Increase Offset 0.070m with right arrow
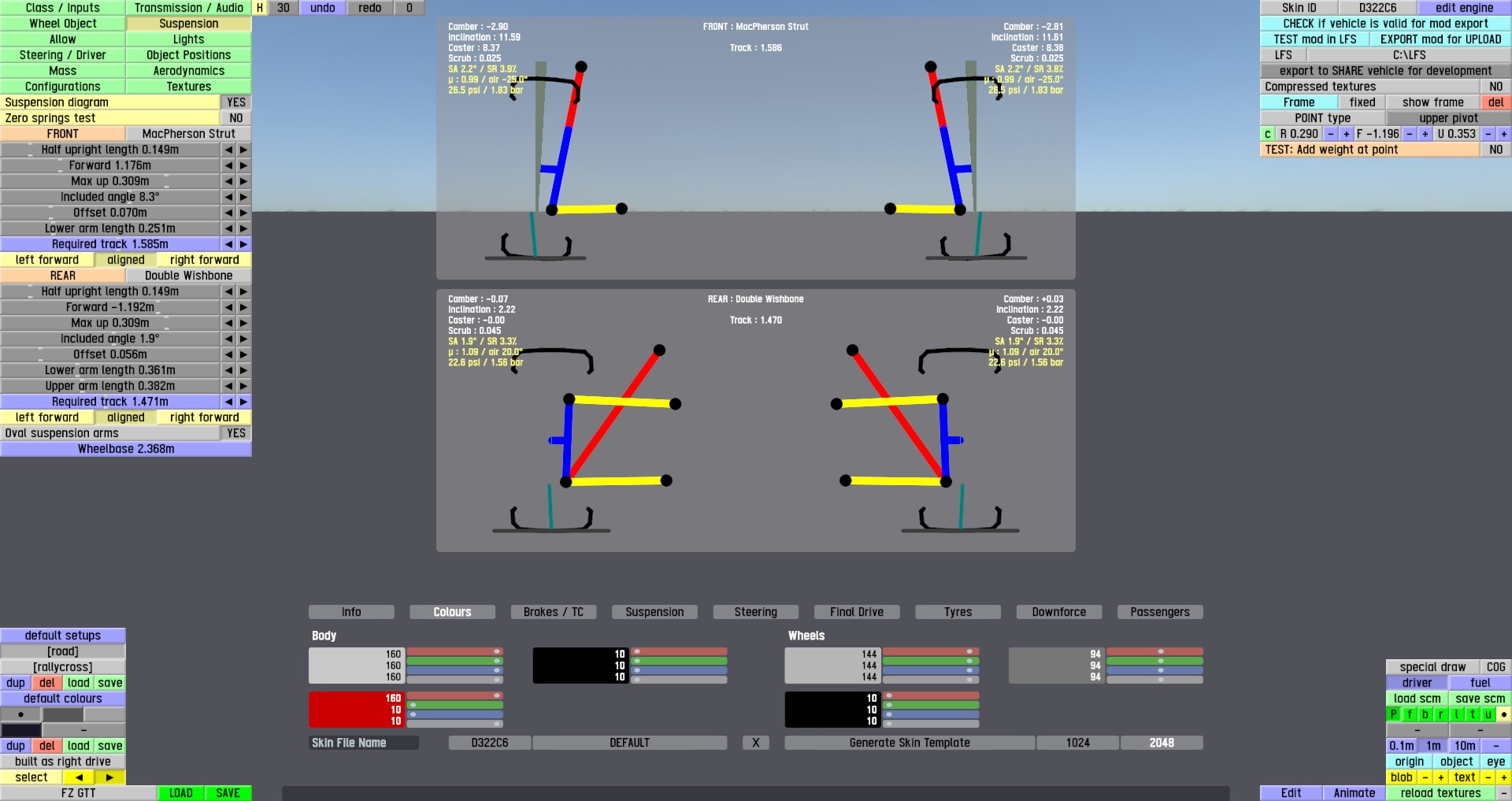The image size is (1512, 801). pyautogui.click(x=243, y=213)
